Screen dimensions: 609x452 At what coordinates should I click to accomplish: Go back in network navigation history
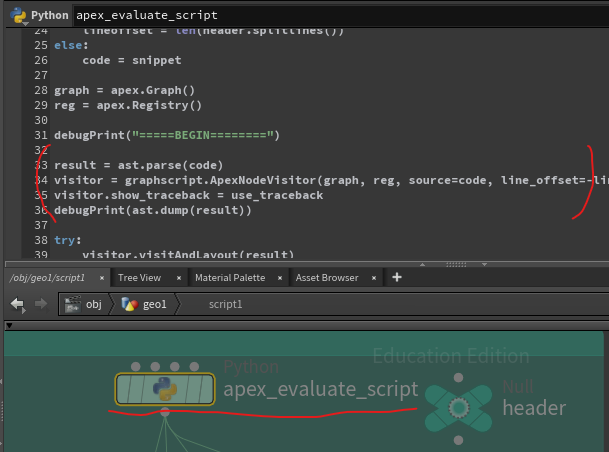(18, 304)
